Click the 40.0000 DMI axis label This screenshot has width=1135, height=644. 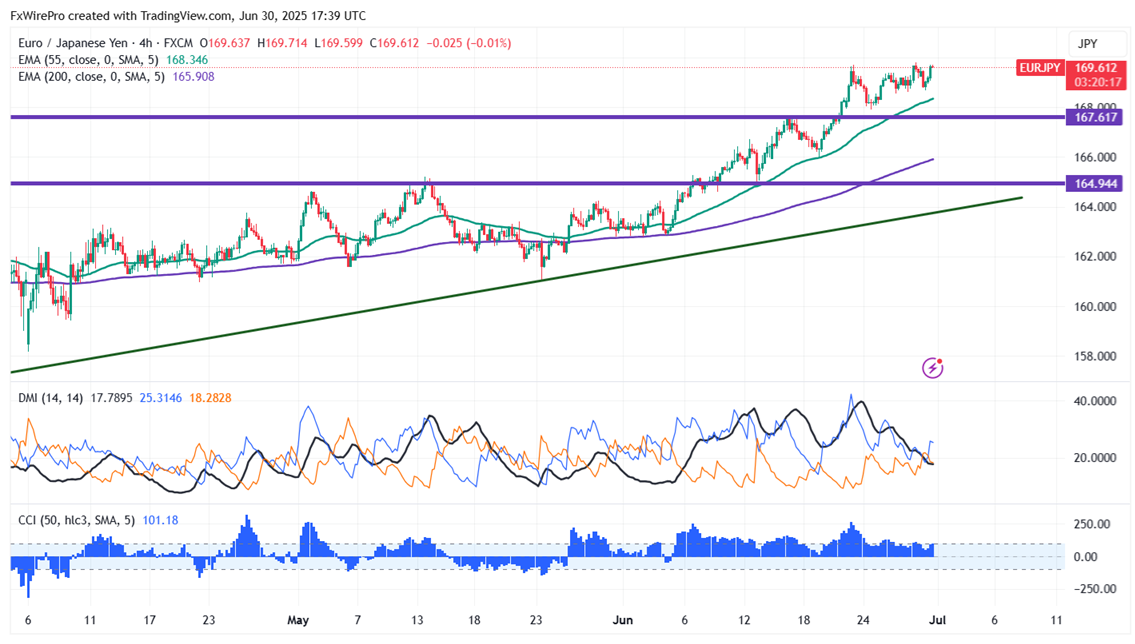point(1094,401)
